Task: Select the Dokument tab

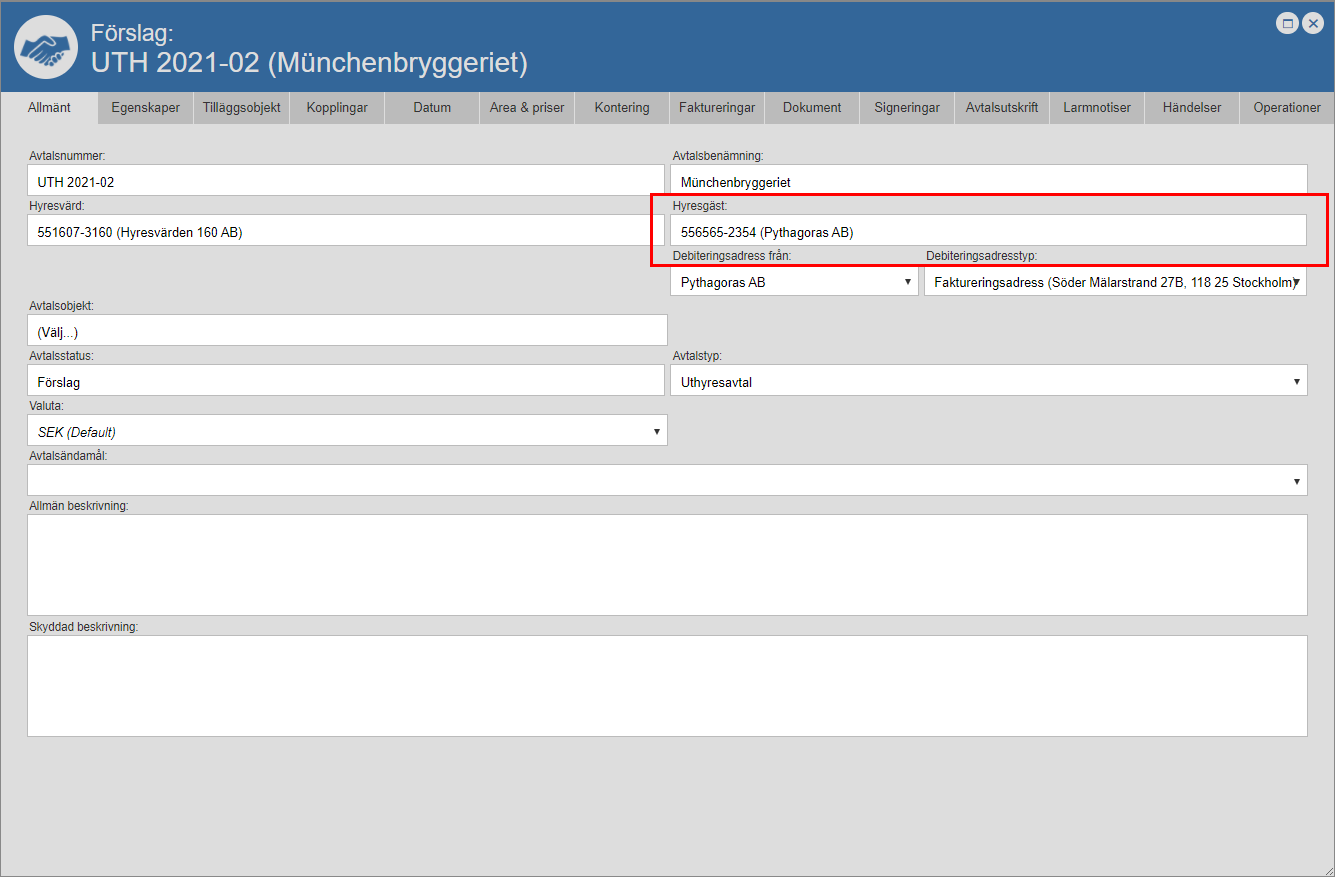Action: tap(812, 108)
